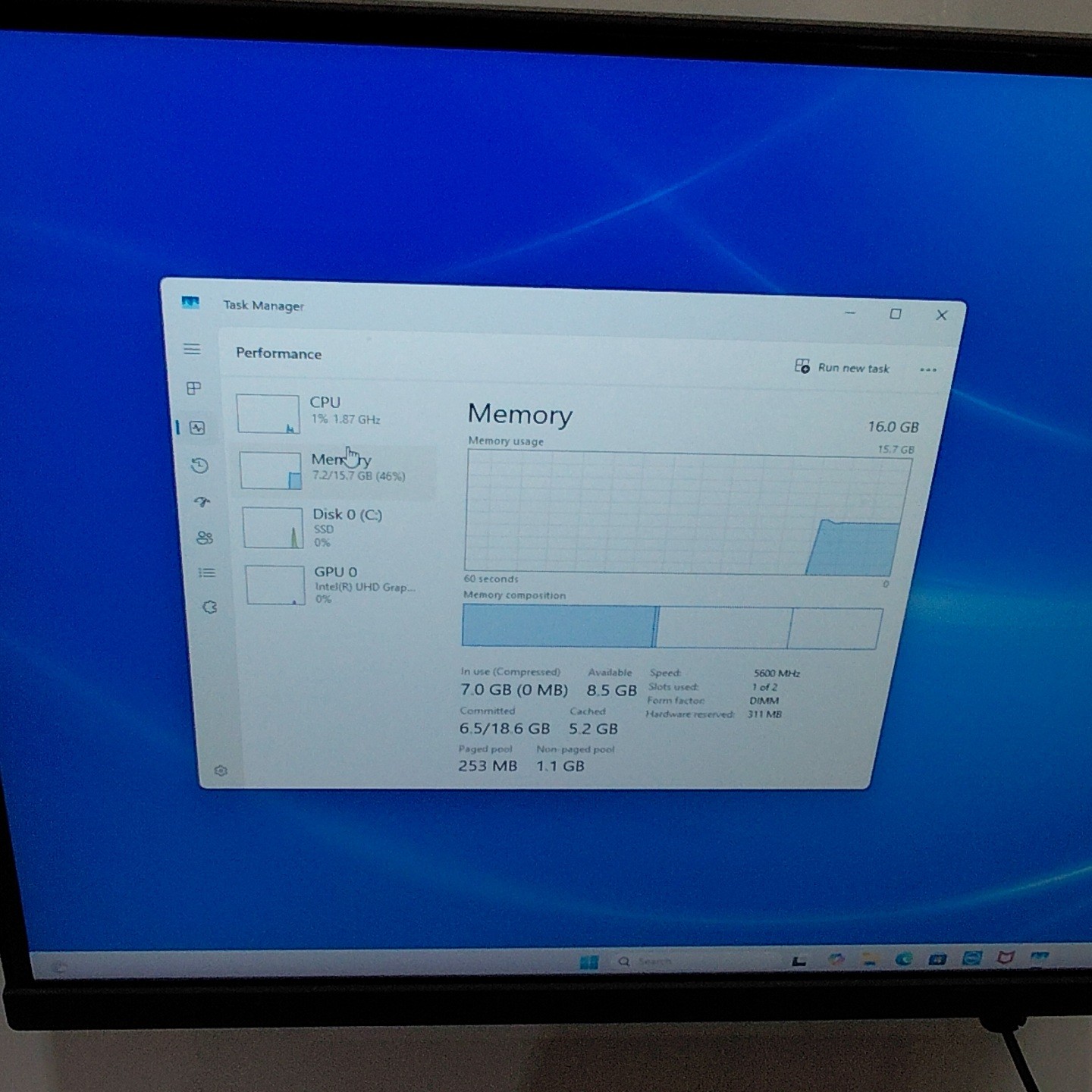
Task: Open the Details page icon
Action: coord(207,573)
